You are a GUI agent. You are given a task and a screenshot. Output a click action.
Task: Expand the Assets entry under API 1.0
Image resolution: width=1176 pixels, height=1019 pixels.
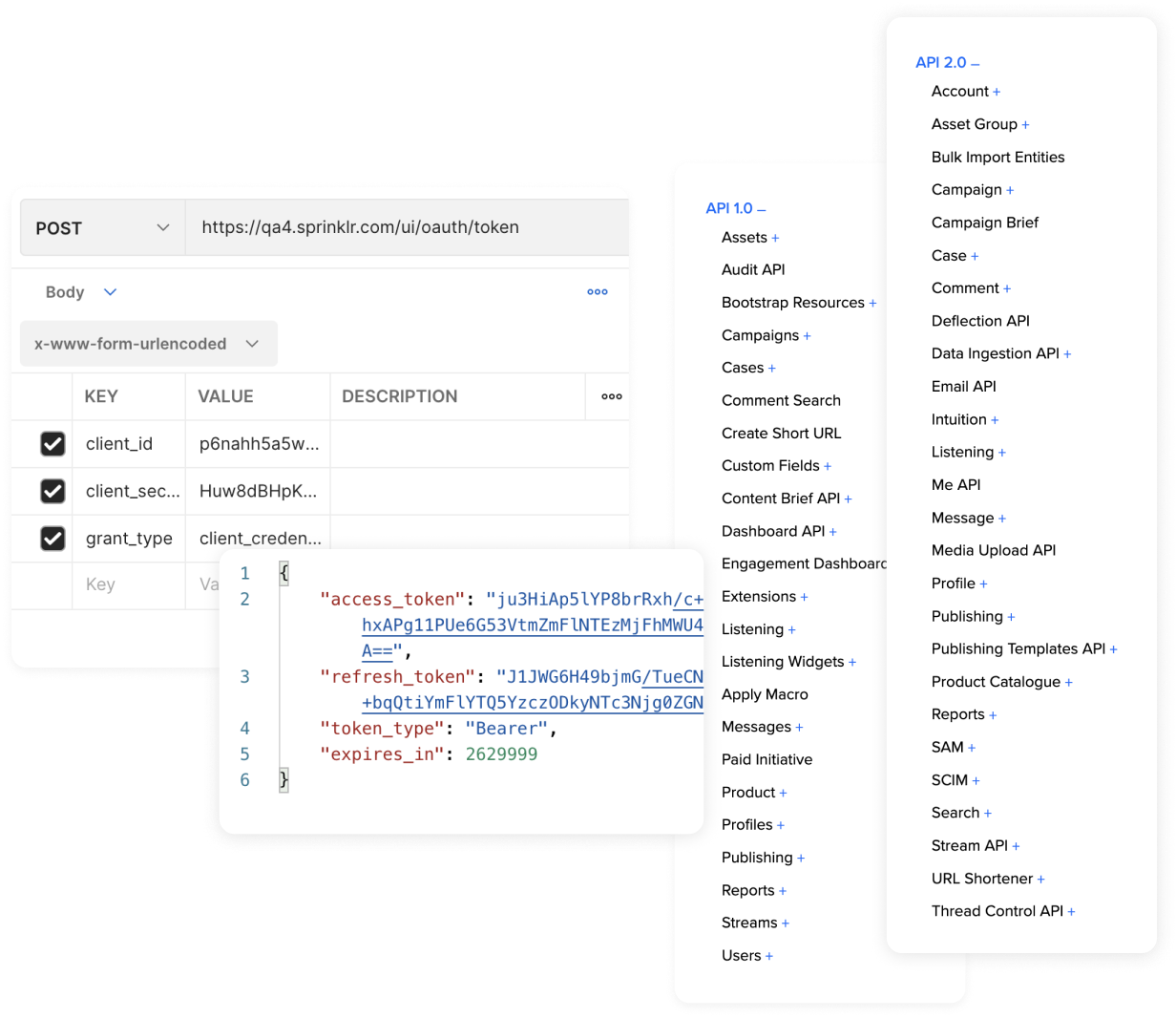tap(775, 237)
